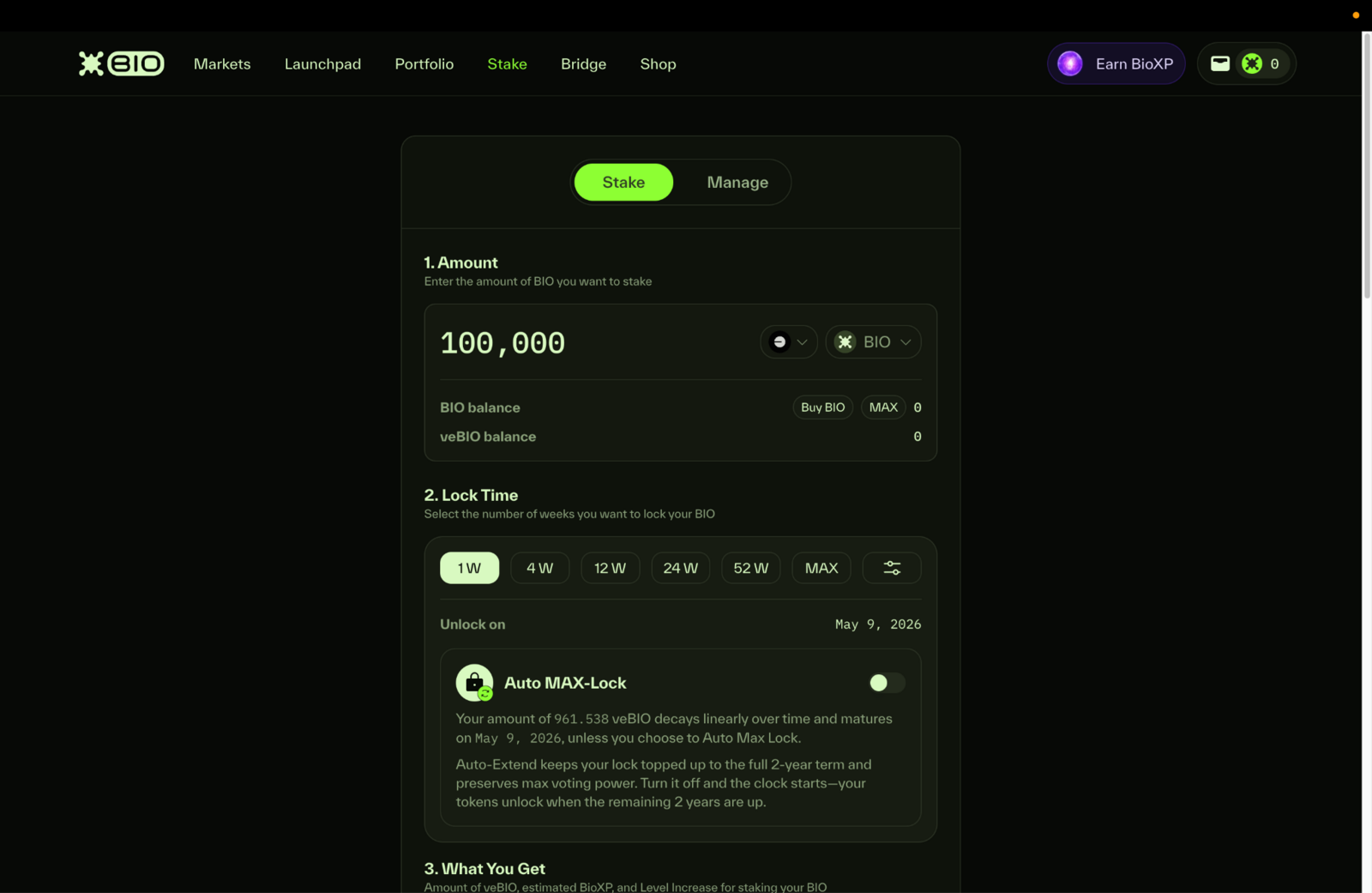Open the wallet icon in the header
Screen dimensions: 1372x893
1220,63
